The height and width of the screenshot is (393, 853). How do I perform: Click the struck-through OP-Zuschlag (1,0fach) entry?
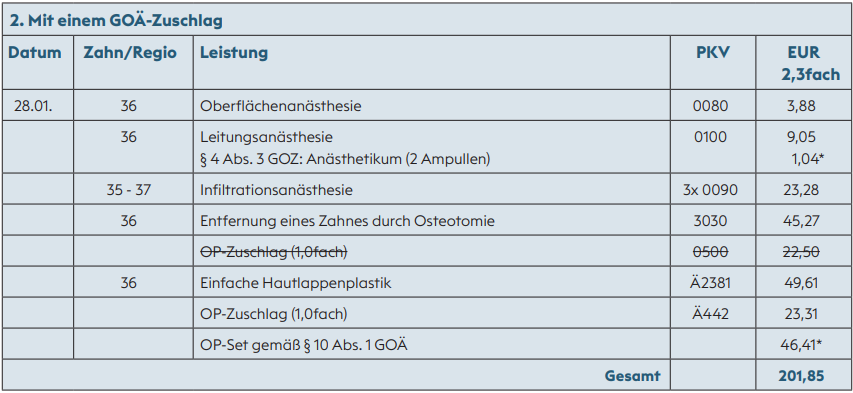[x=274, y=252]
